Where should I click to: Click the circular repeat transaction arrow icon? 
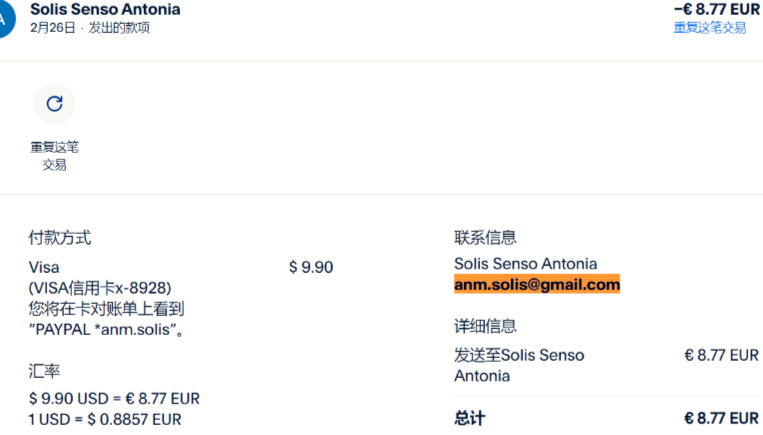click(x=54, y=103)
